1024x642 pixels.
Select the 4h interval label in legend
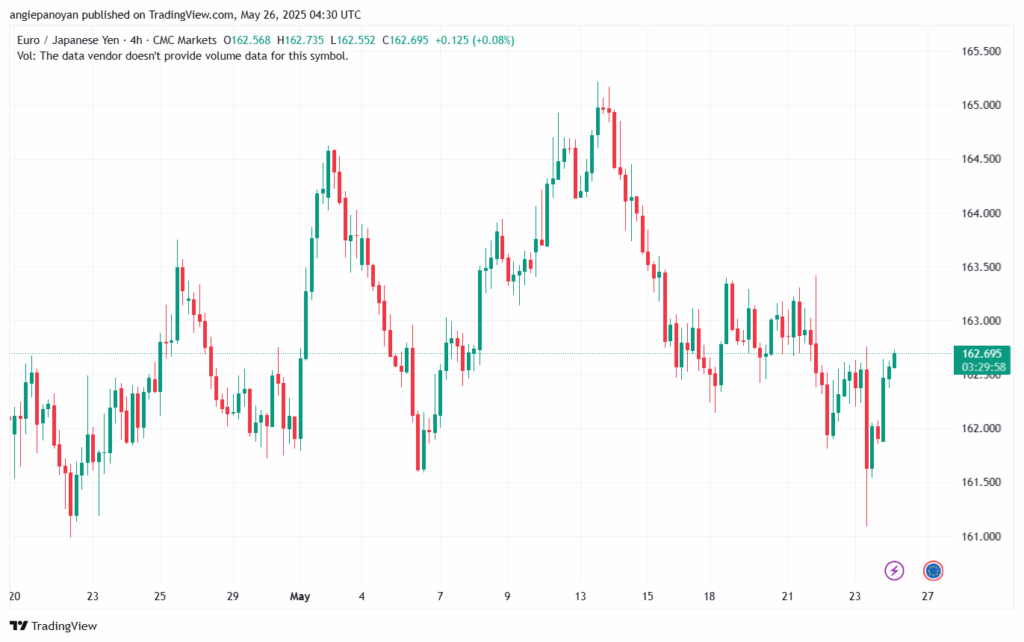(x=138, y=40)
